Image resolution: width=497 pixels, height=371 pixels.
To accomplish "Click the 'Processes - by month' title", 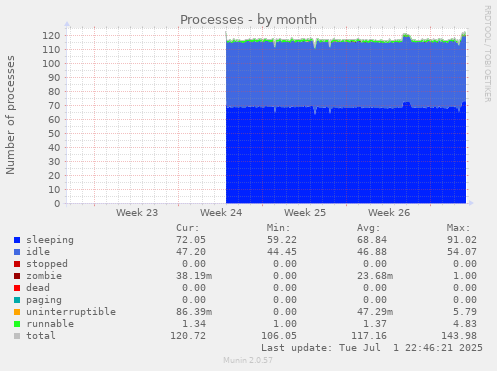I will tap(248, 20).
